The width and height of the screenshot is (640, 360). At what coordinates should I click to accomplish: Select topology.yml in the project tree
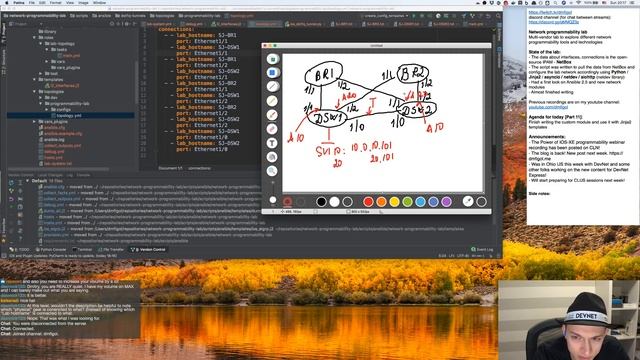click(69, 116)
